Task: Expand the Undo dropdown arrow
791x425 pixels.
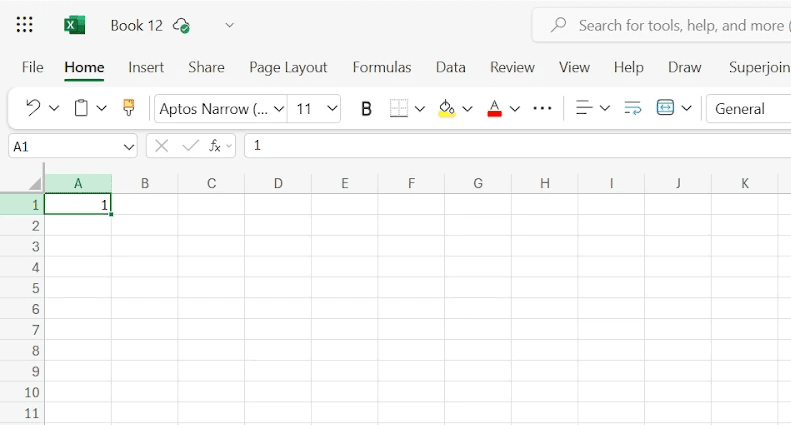Action: pyautogui.click(x=53, y=108)
